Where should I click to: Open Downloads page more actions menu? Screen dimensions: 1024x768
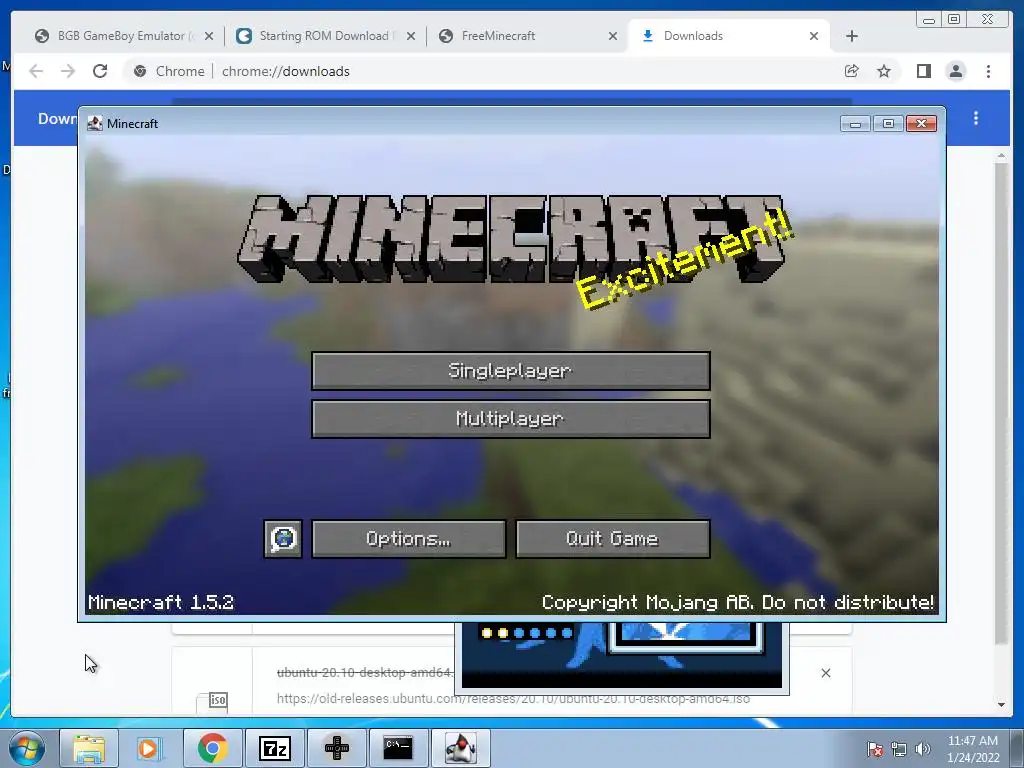click(976, 118)
